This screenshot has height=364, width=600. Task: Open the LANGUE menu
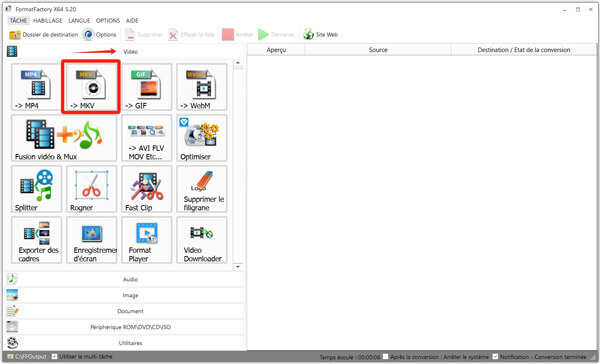pos(79,21)
